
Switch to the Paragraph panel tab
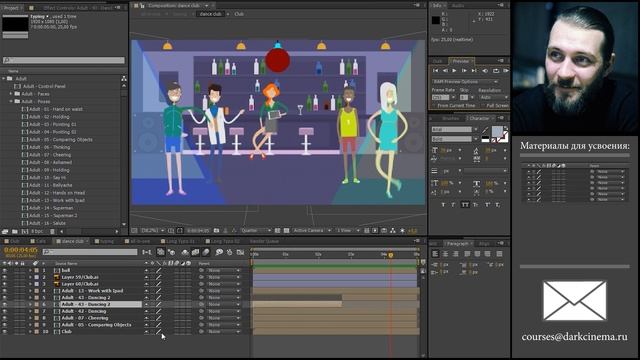(457, 244)
